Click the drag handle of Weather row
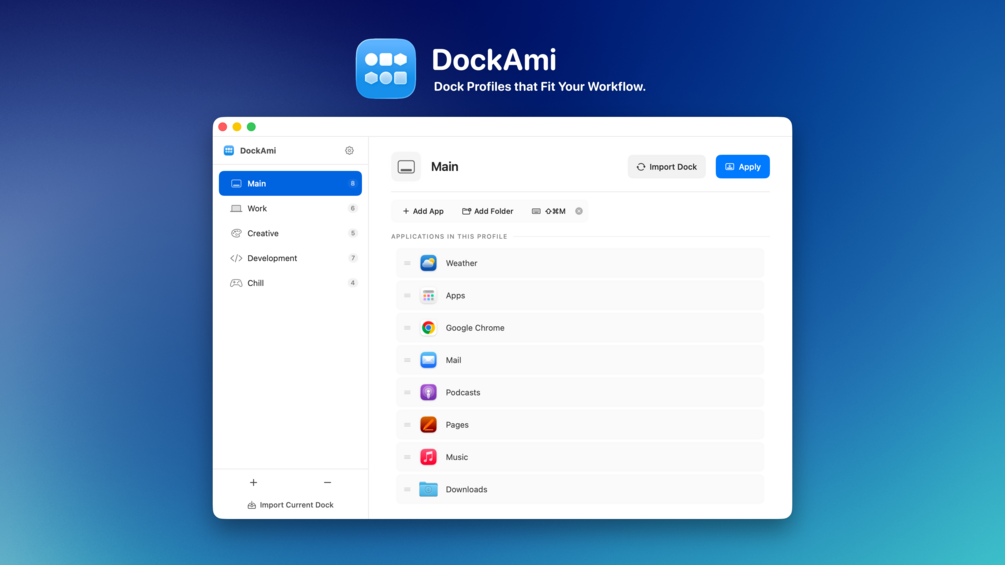 407,263
